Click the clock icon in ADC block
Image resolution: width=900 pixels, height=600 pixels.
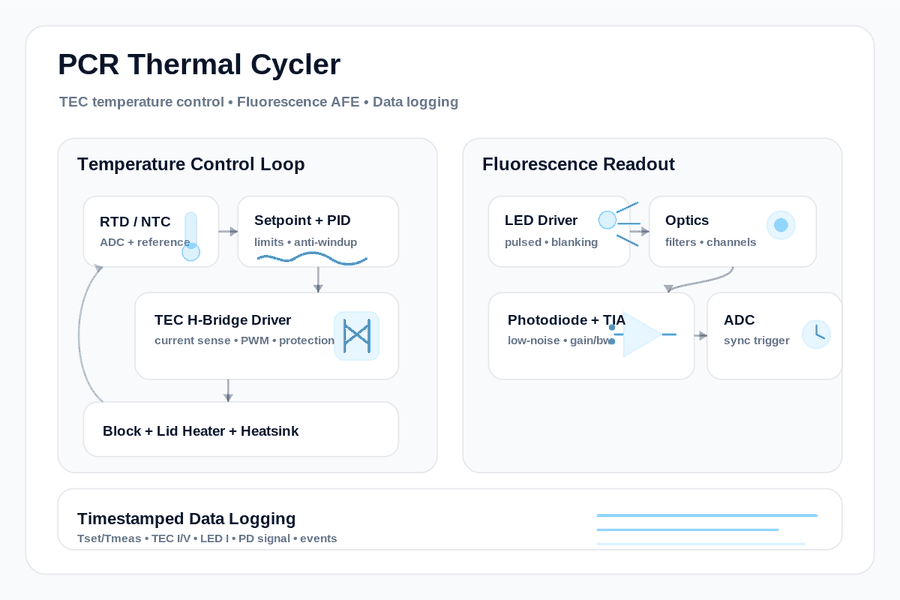point(816,334)
